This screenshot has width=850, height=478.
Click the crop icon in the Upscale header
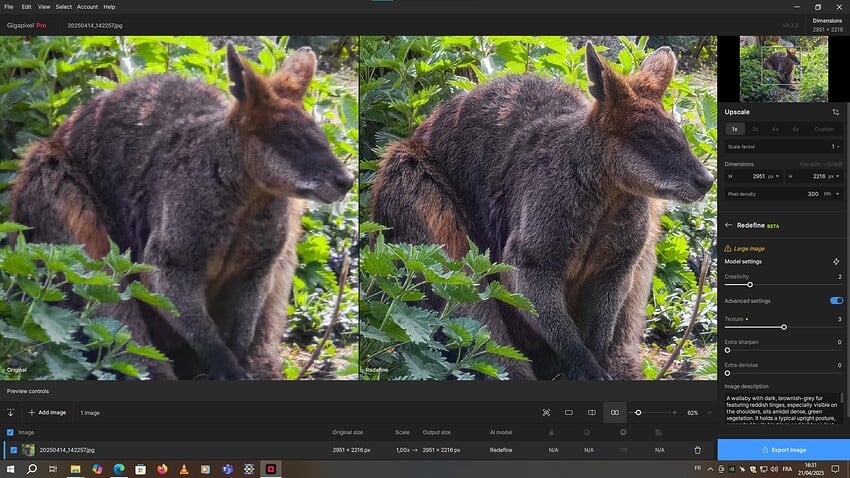(x=835, y=112)
